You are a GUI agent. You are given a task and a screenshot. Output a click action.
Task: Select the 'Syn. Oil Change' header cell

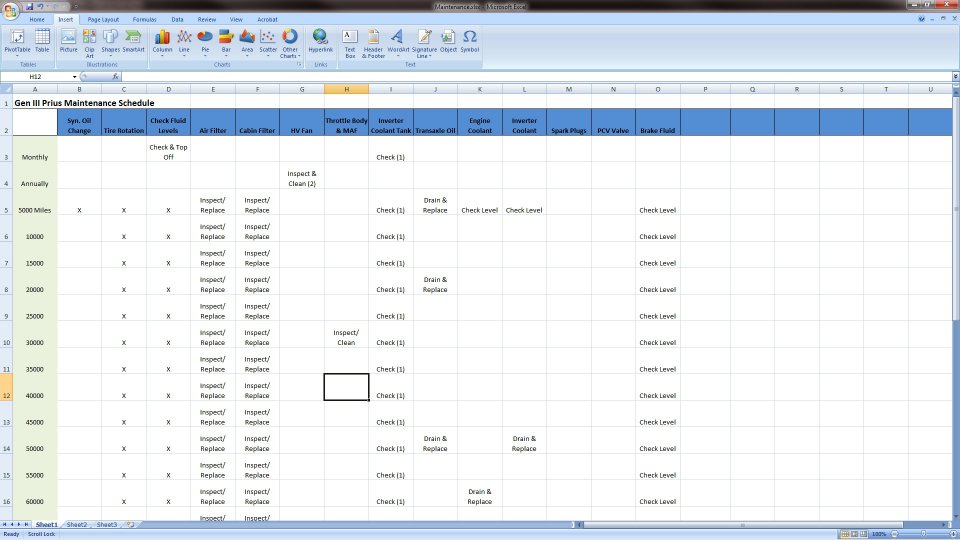tap(80, 122)
